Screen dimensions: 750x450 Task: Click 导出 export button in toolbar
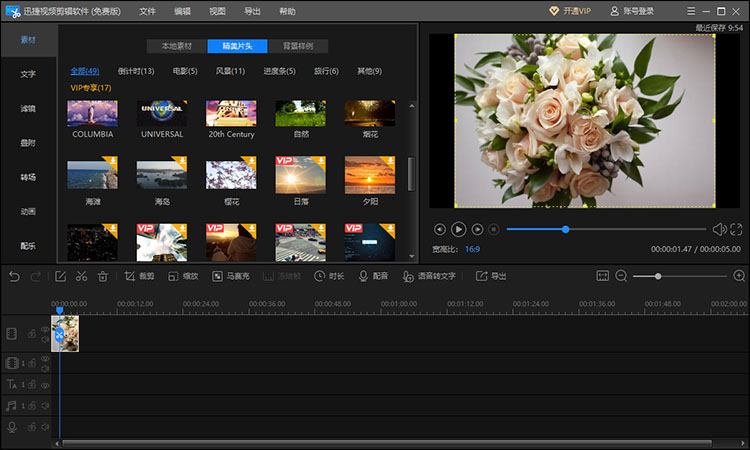pos(491,276)
